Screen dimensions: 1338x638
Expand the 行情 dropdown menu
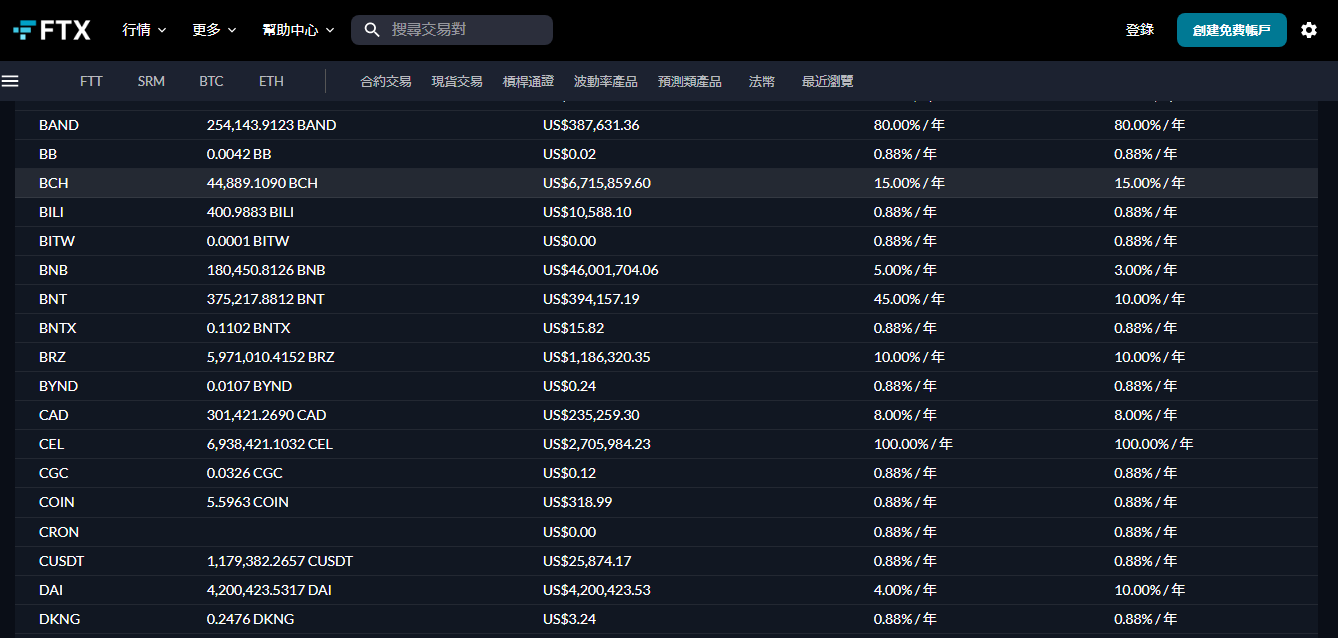coord(144,30)
